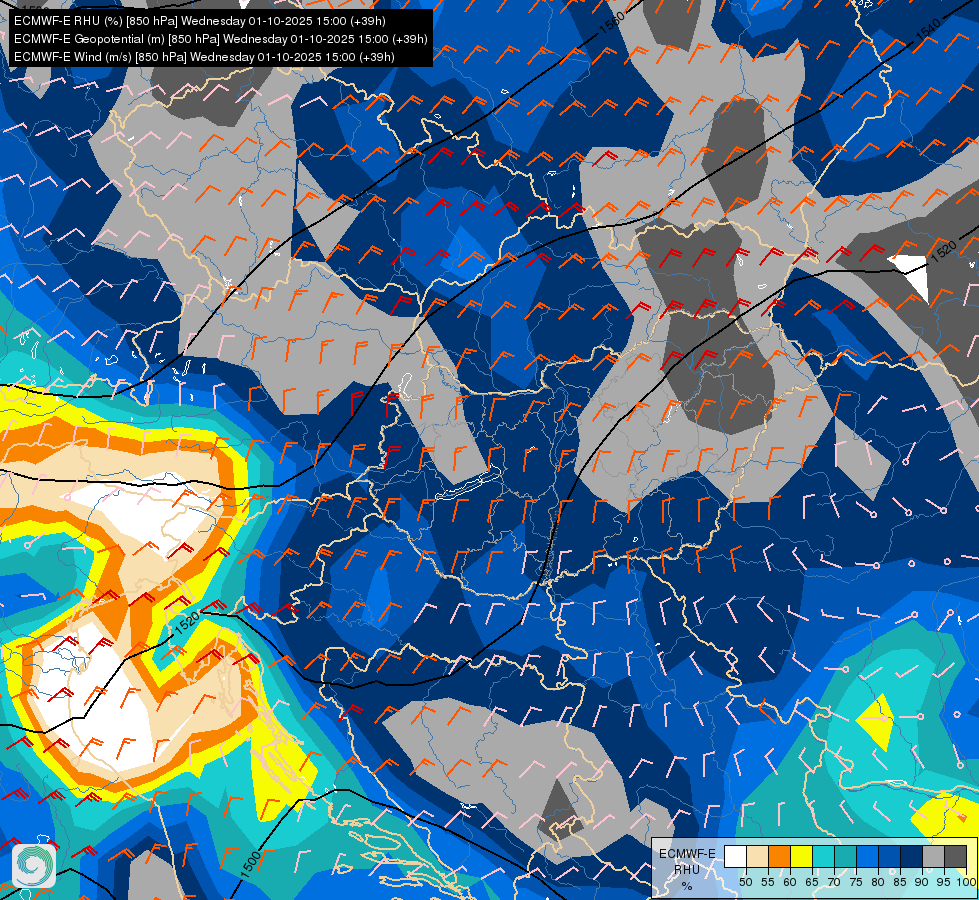Click the white triangle marker on the 1520 contour
The image size is (979, 900).
click(x=913, y=272)
